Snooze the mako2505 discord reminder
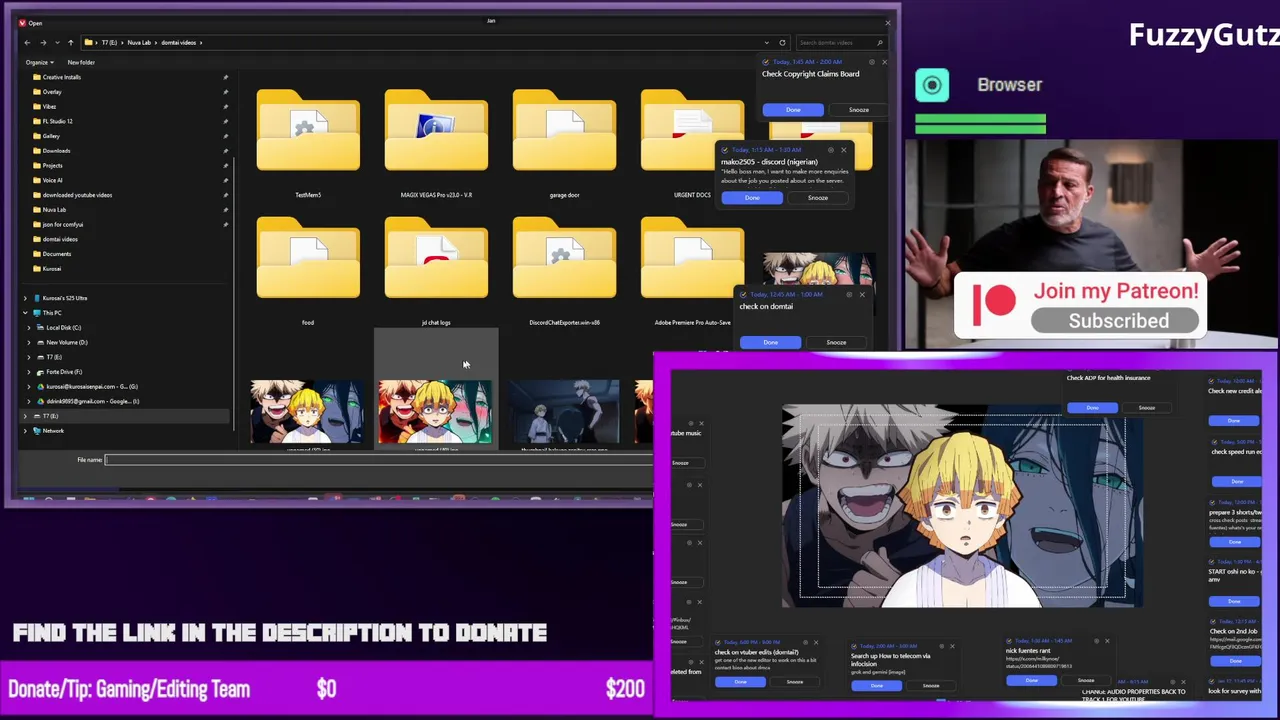 tap(818, 198)
